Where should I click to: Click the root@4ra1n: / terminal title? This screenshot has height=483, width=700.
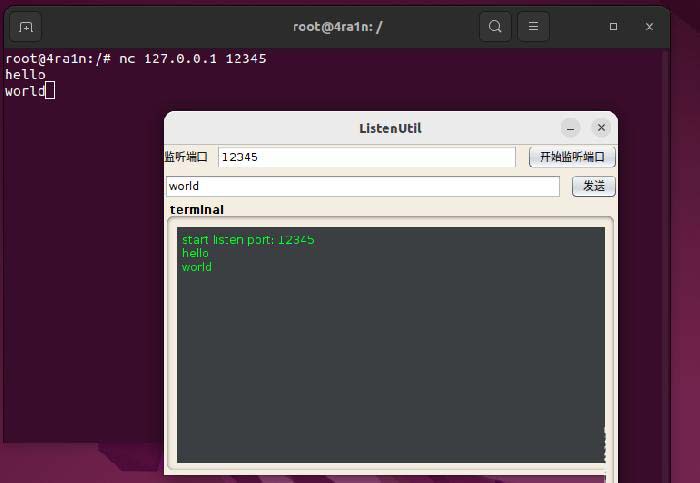338,27
